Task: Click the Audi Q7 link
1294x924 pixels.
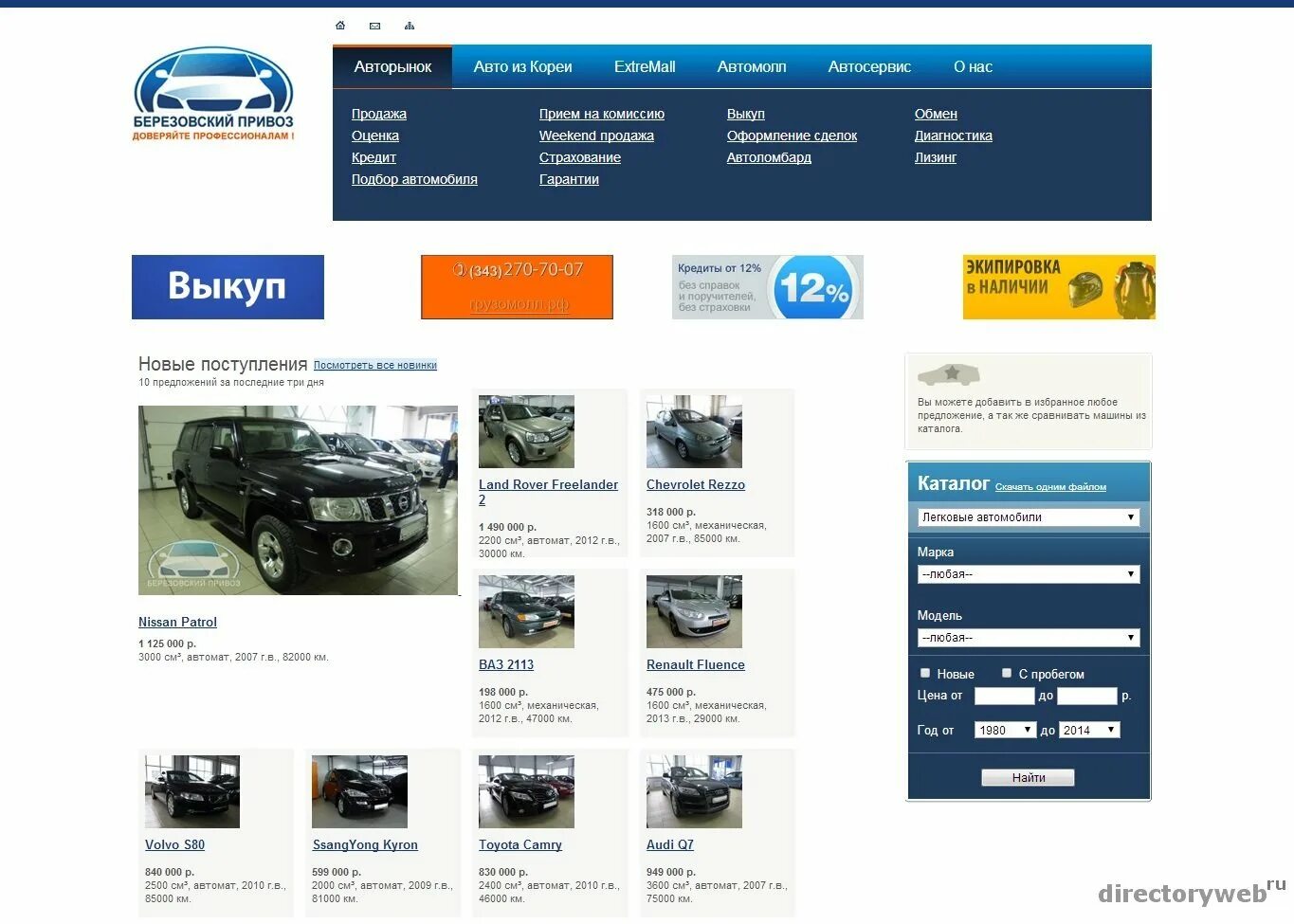Action: (670, 844)
